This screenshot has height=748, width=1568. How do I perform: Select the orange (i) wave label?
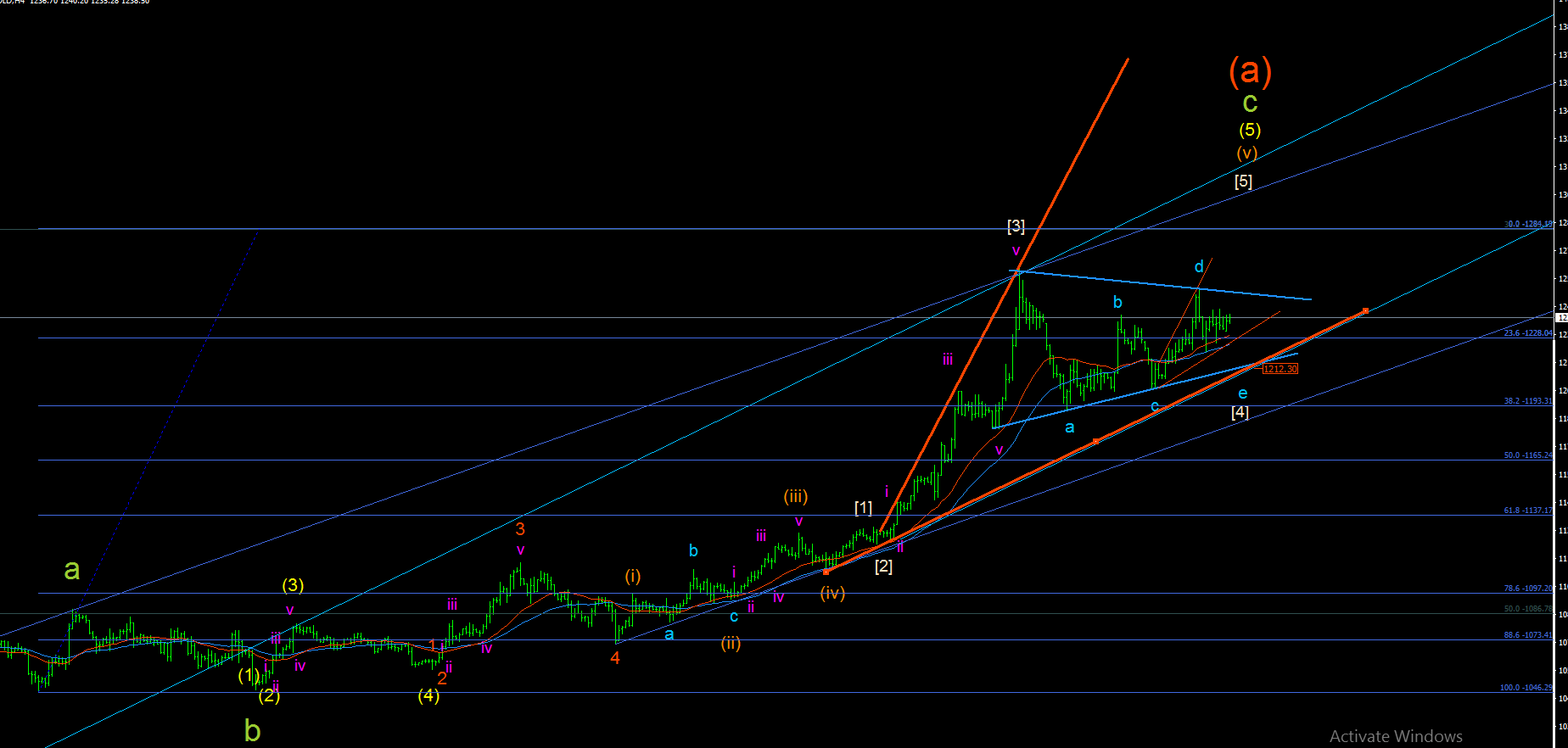633,577
